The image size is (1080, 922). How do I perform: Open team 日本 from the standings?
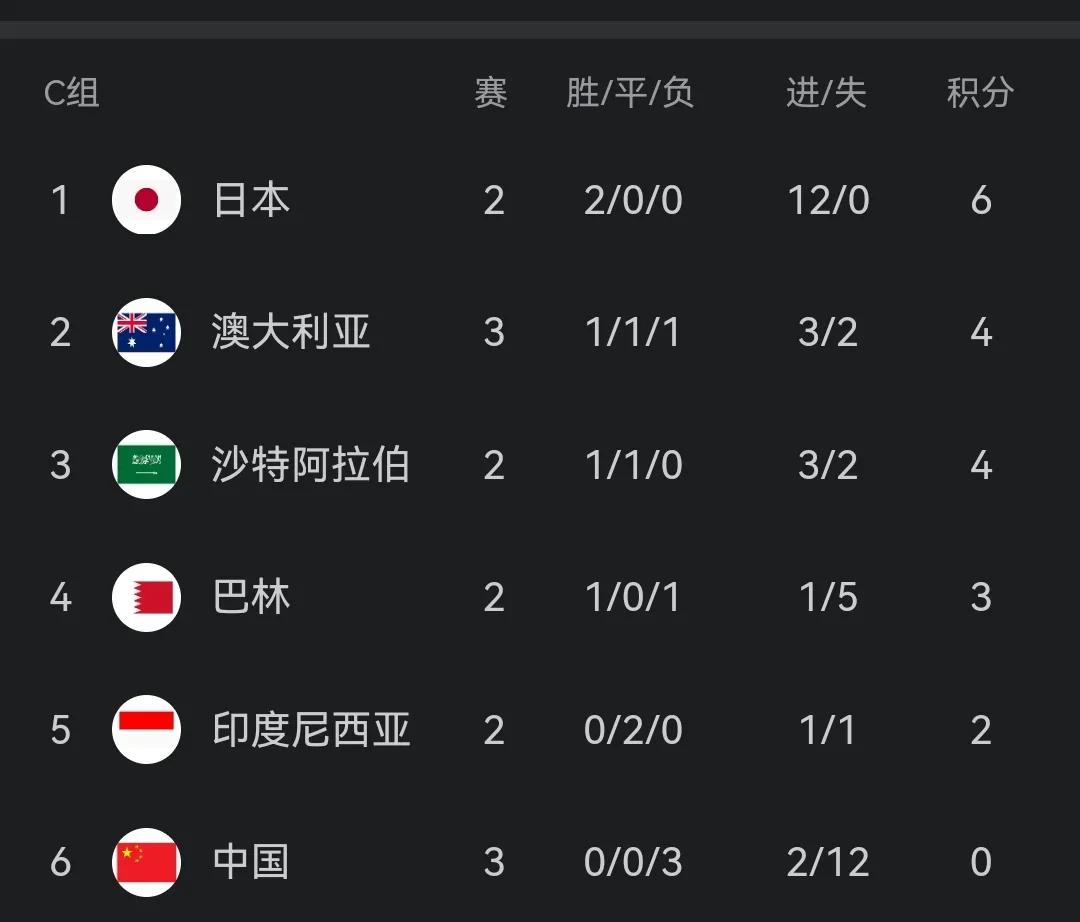point(251,200)
